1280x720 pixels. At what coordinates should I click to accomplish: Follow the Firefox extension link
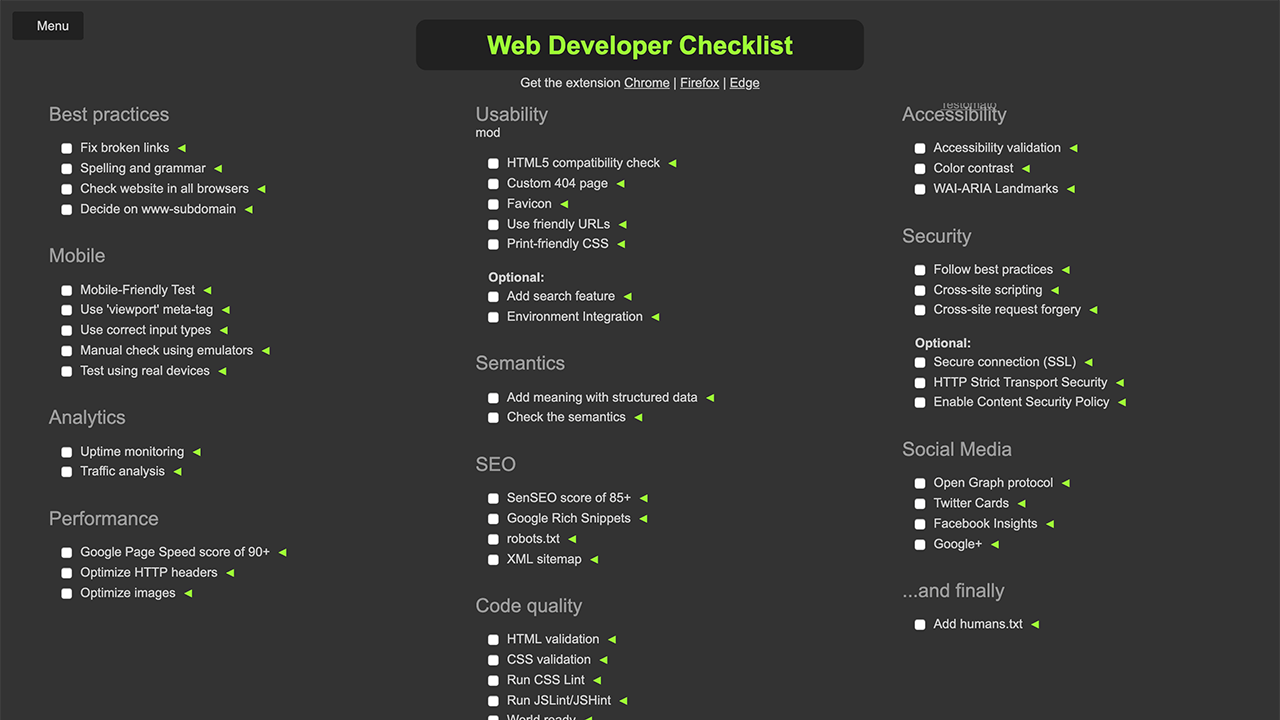click(x=699, y=83)
